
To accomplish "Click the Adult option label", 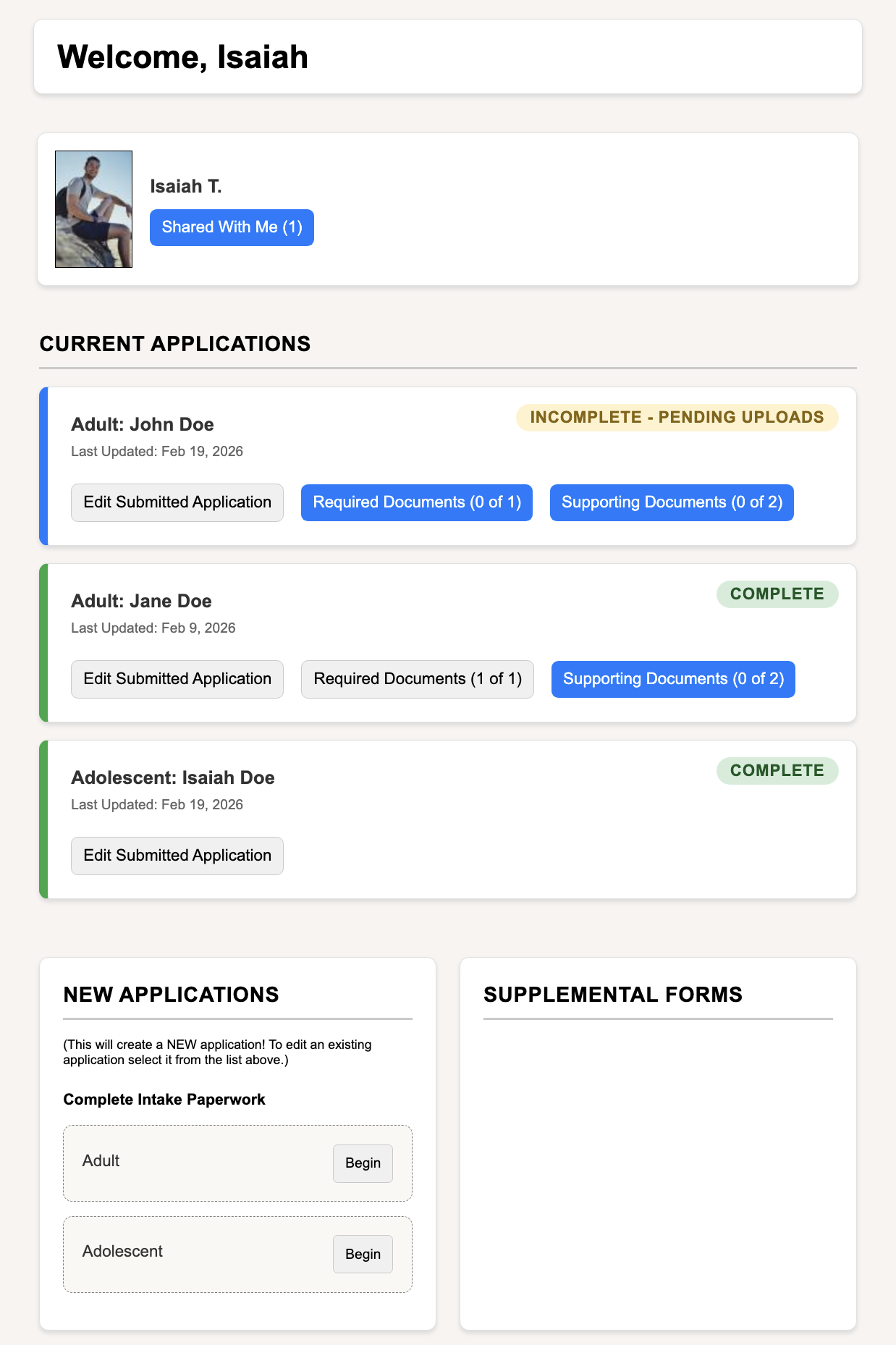I will pos(101,1161).
